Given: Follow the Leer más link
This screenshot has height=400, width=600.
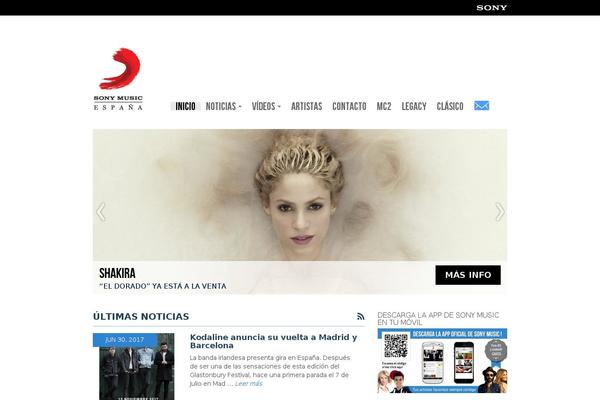Looking at the screenshot, I should tap(248, 384).
